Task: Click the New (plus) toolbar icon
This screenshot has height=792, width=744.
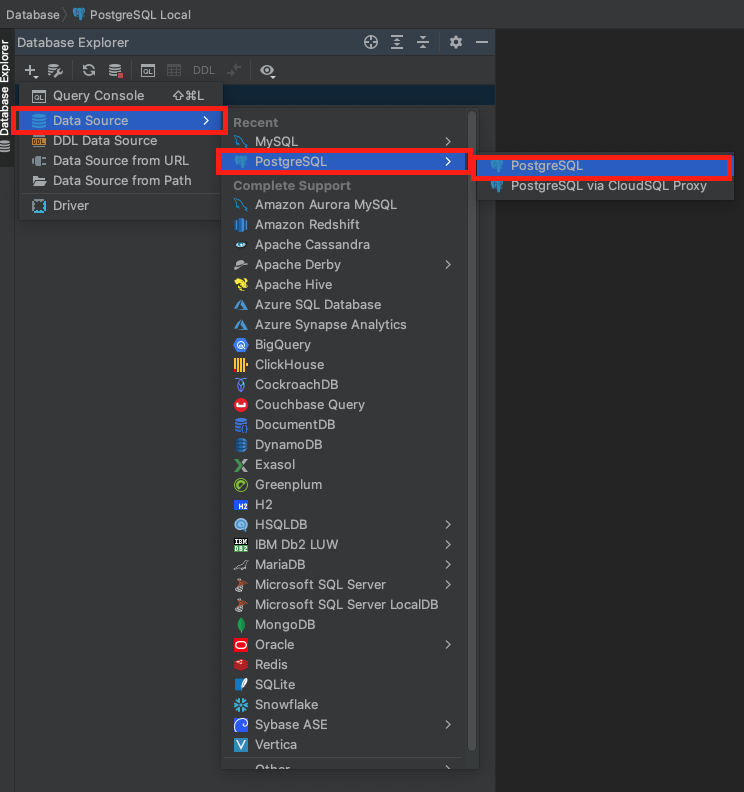Action: (31, 71)
